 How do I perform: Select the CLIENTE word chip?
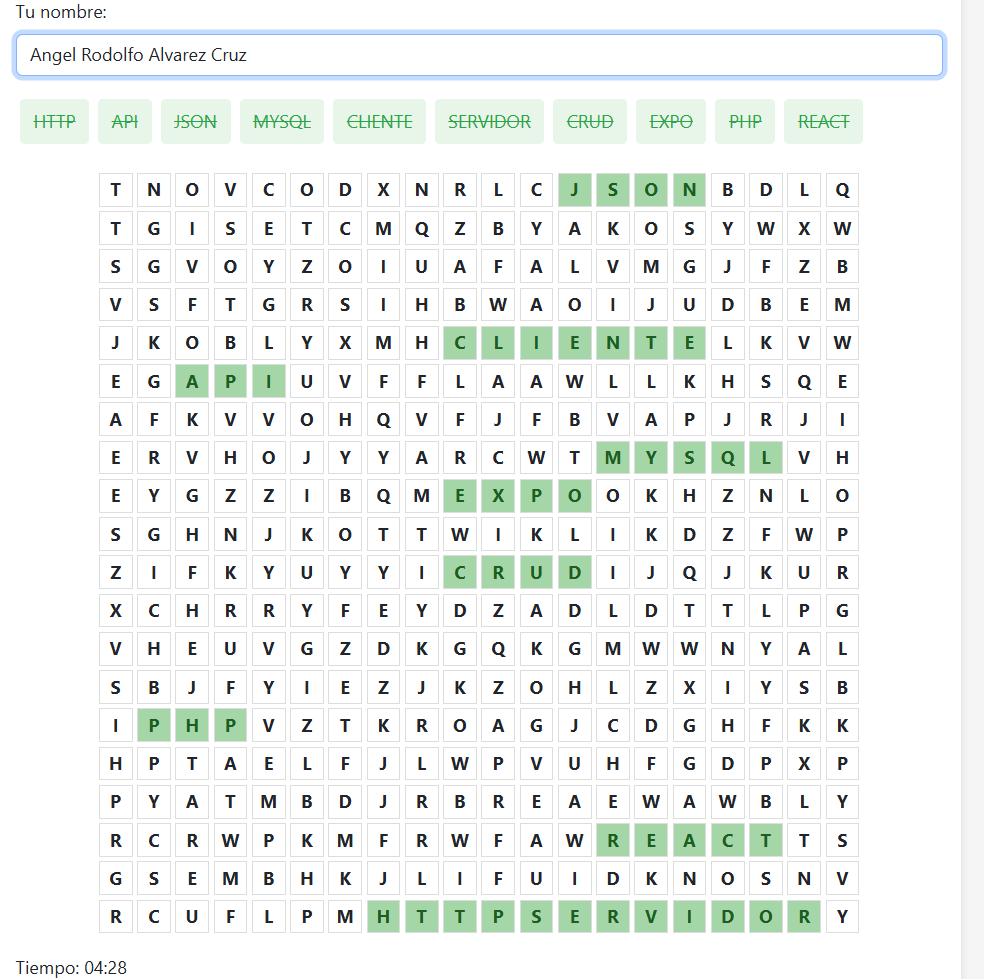[x=380, y=122]
